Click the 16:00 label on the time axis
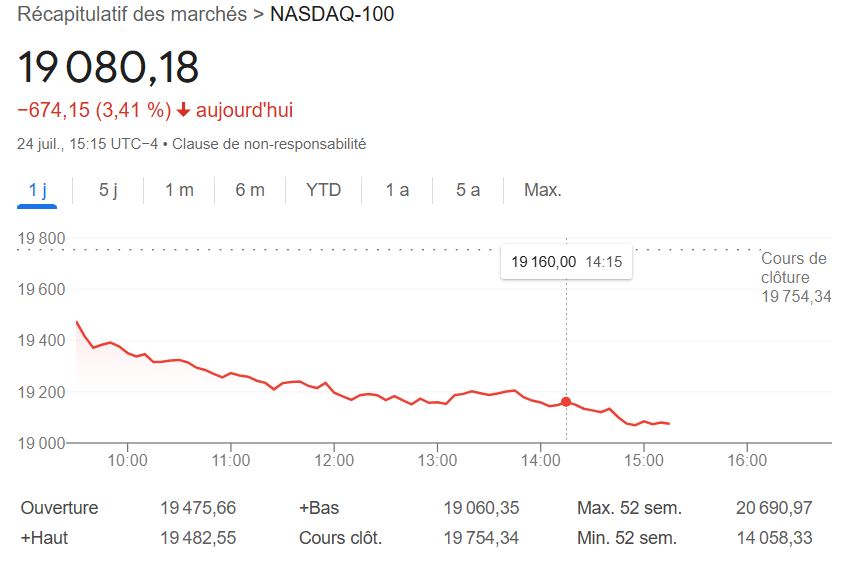855x562 pixels. coord(746,461)
